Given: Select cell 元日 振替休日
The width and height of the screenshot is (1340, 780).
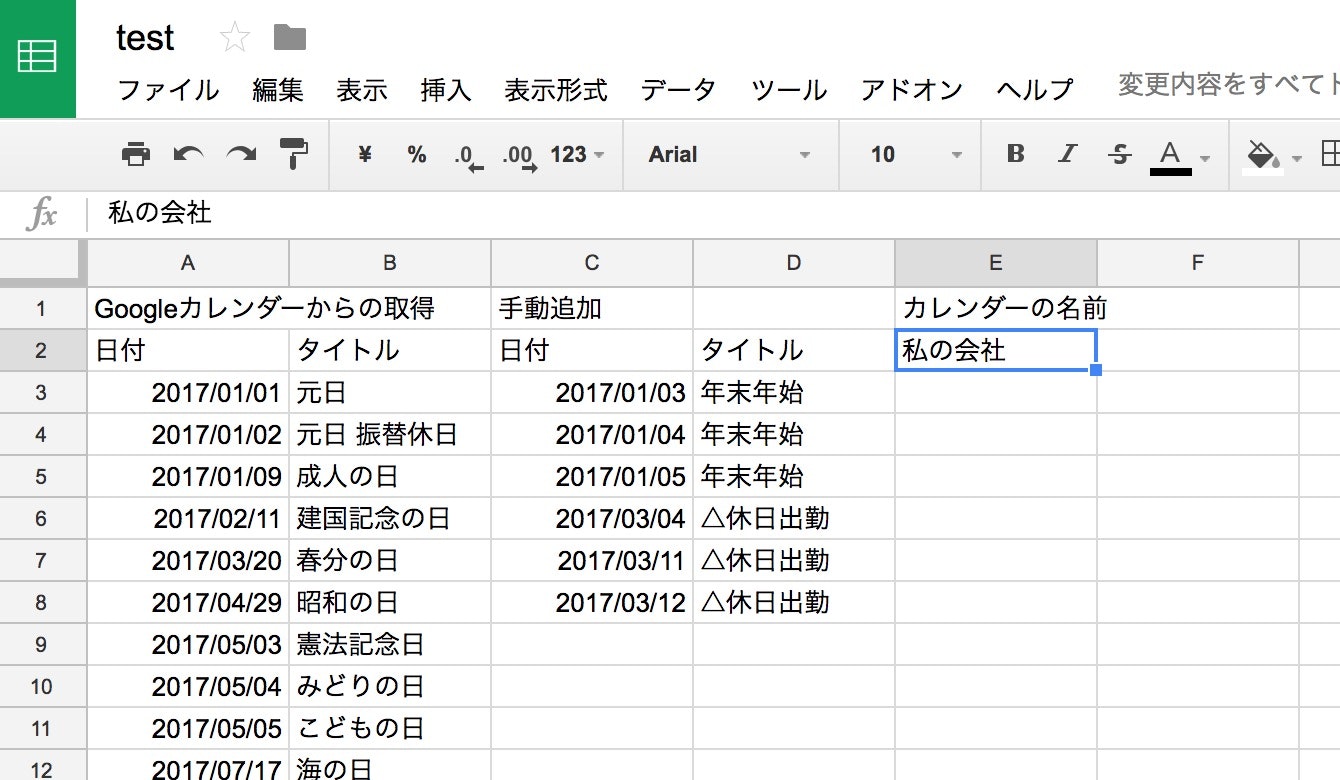Looking at the screenshot, I should pos(390,434).
